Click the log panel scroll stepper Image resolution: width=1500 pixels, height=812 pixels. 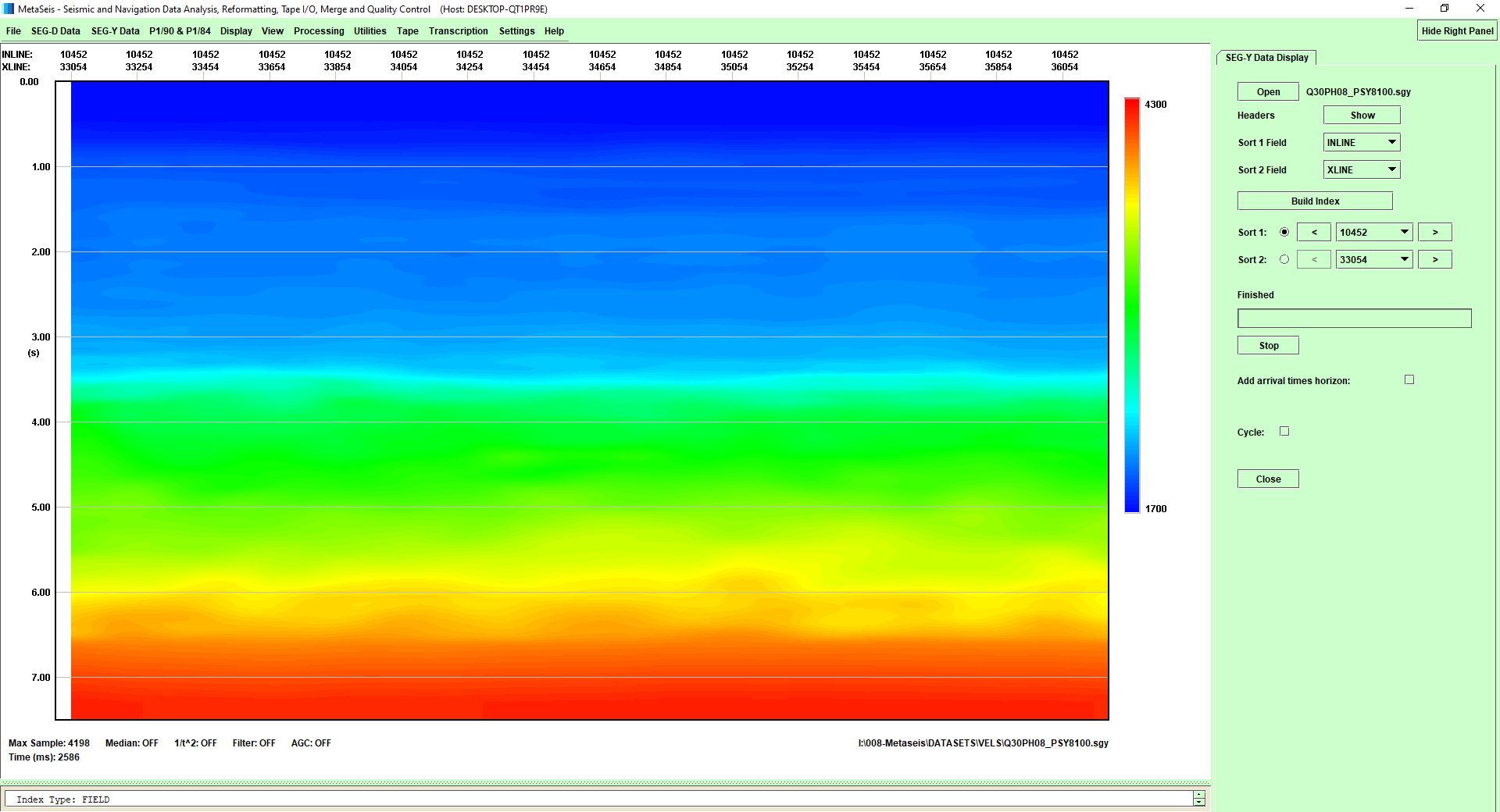(1198, 799)
